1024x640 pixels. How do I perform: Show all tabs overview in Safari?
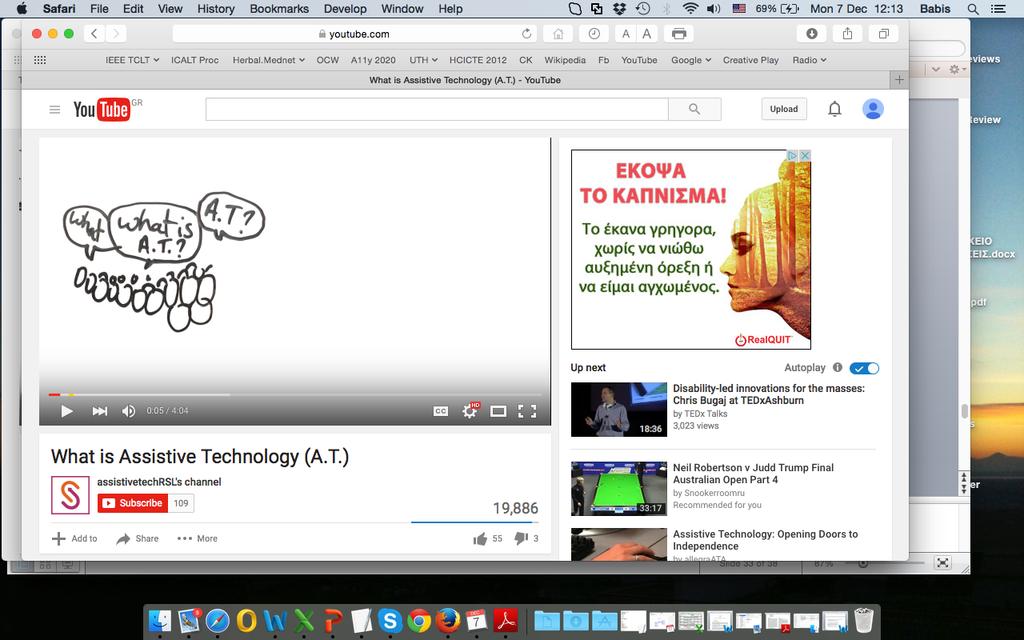click(x=884, y=34)
